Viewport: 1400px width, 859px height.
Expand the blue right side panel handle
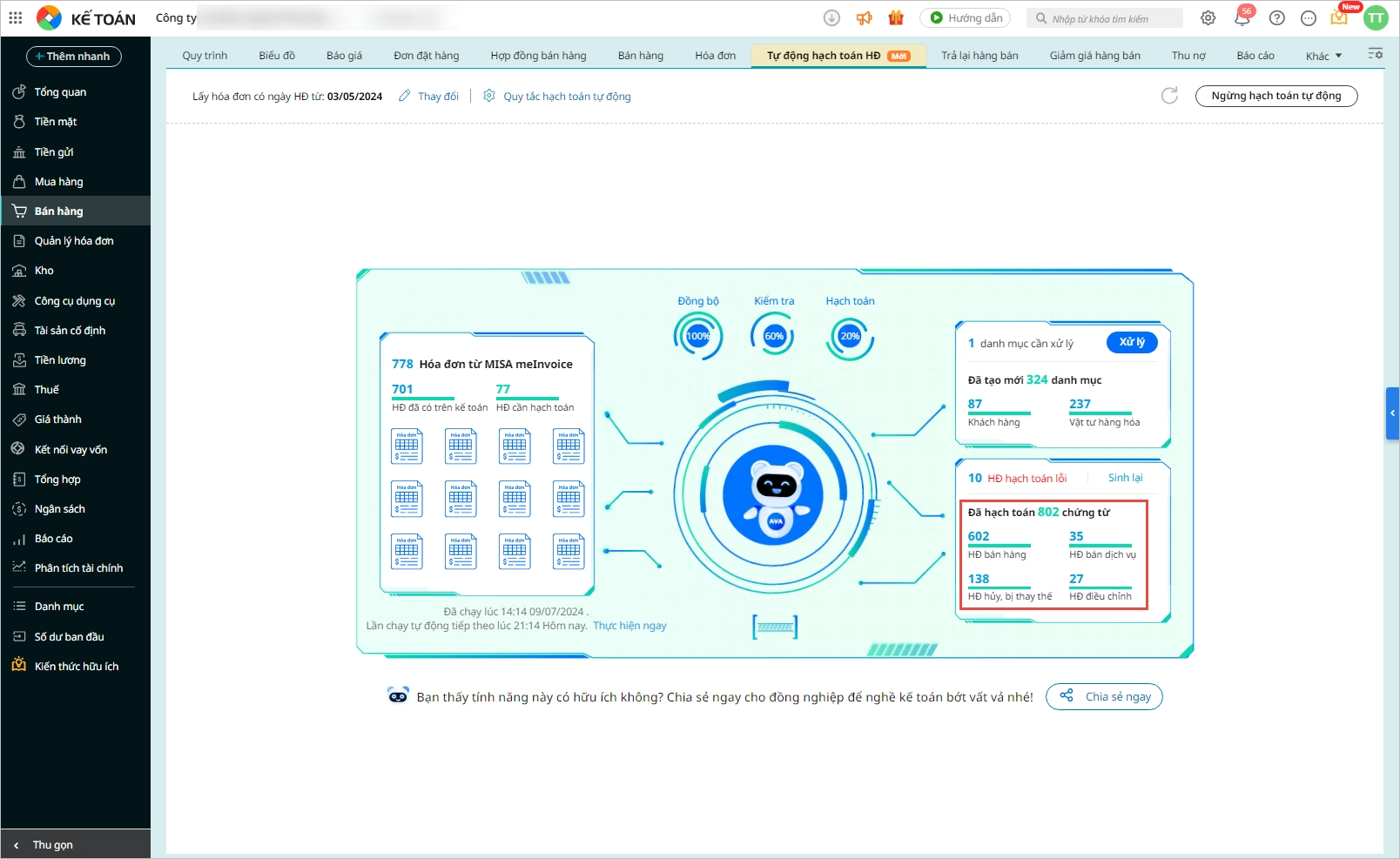tap(1392, 413)
